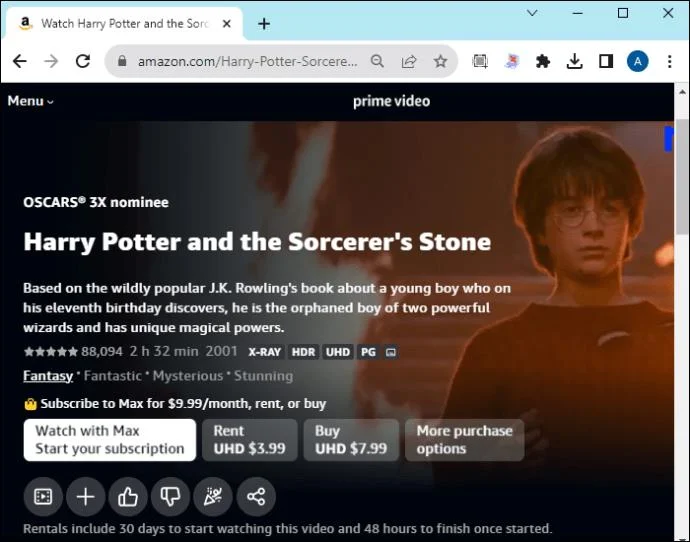Click the 2001 release year
The width and height of the screenshot is (690, 542).
click(x=221, y=352)
